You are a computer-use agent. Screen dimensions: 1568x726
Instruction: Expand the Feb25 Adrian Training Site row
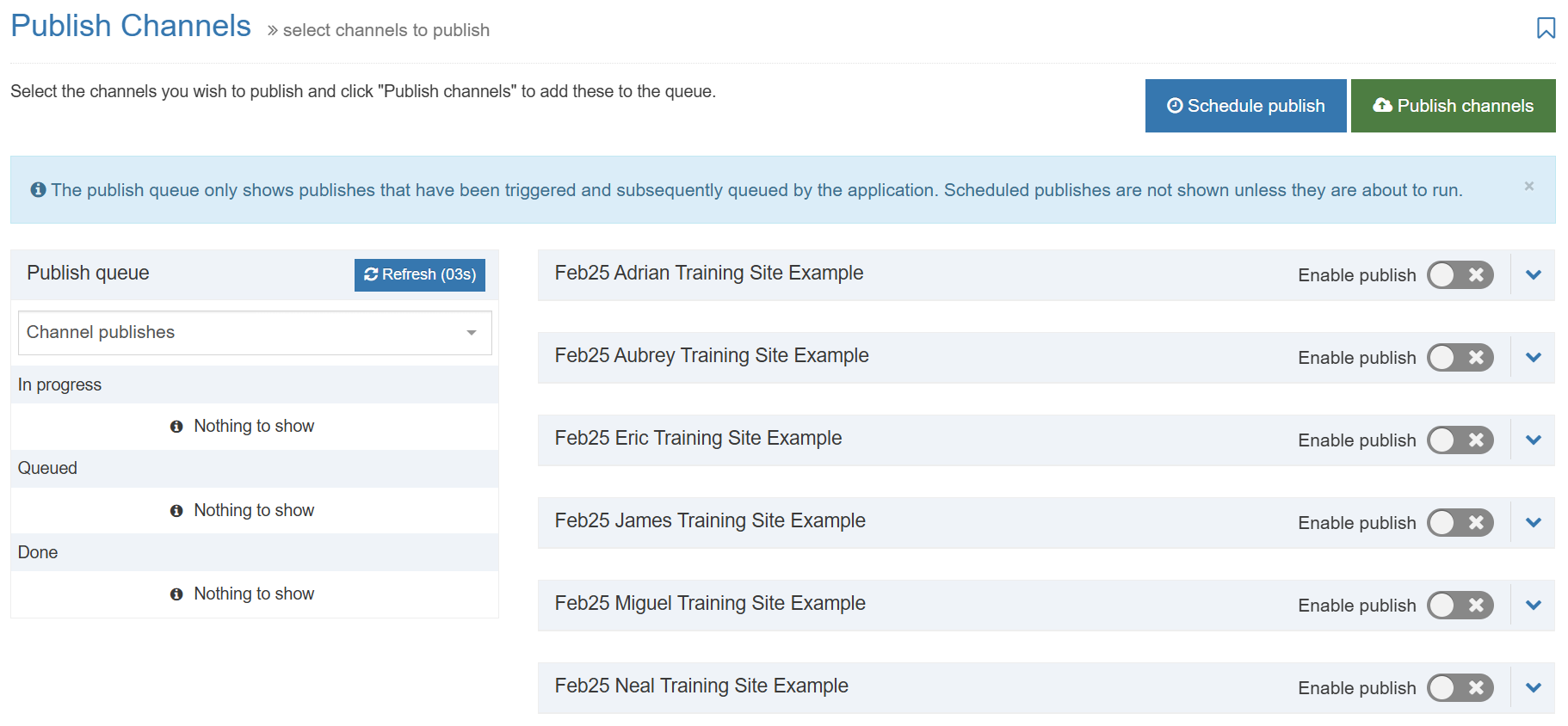coord(1533,275)
